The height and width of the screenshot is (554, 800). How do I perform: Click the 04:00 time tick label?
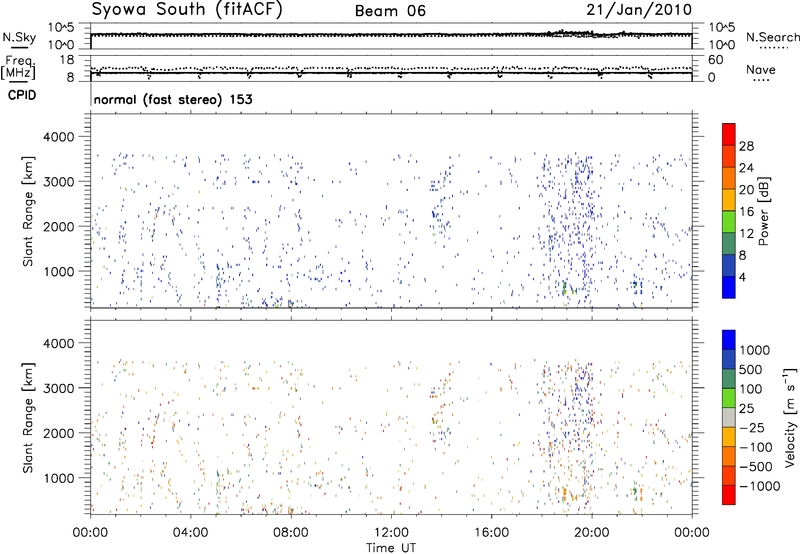(190, 533)
